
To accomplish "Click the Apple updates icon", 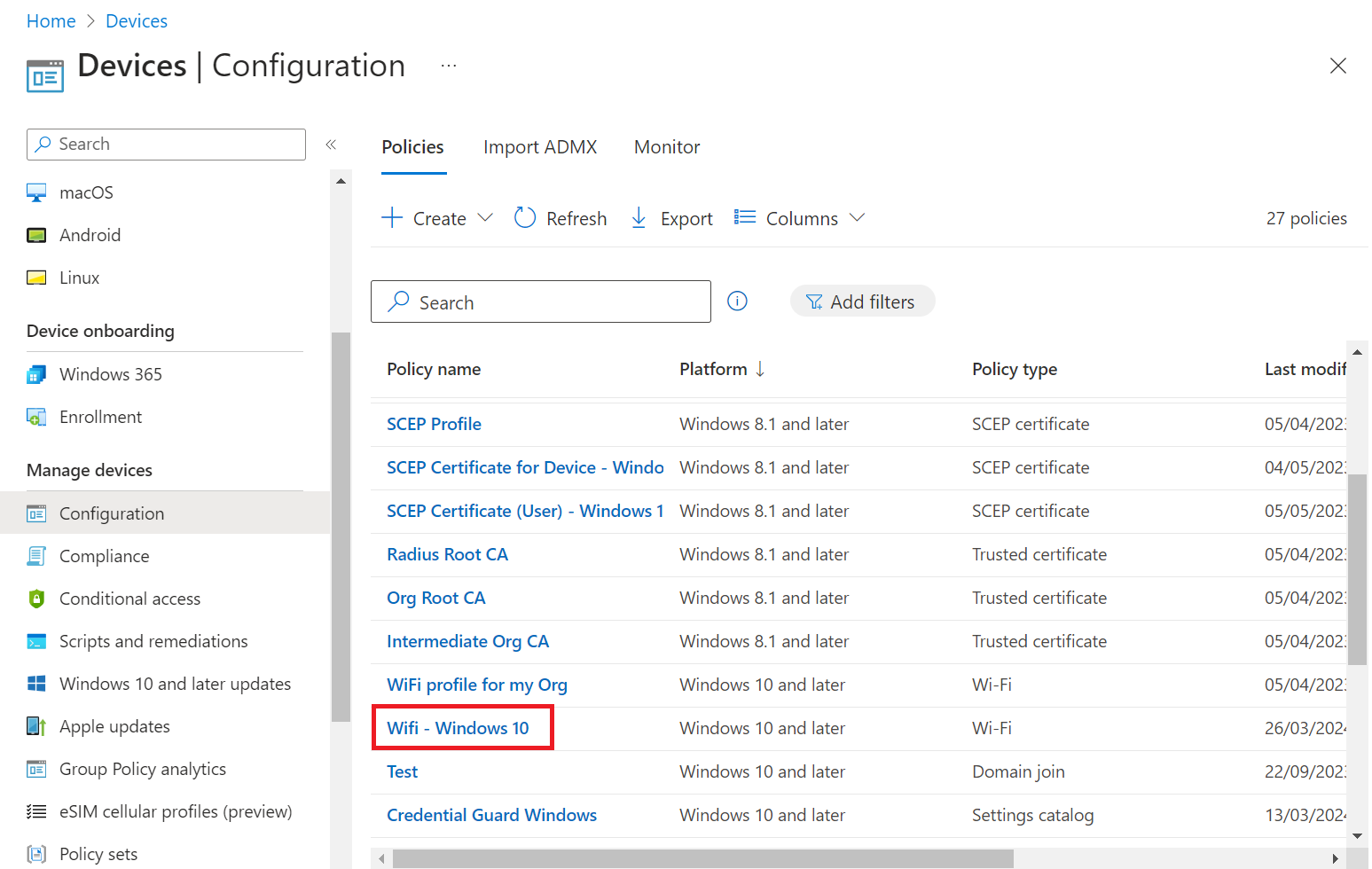I will (36, 726).
